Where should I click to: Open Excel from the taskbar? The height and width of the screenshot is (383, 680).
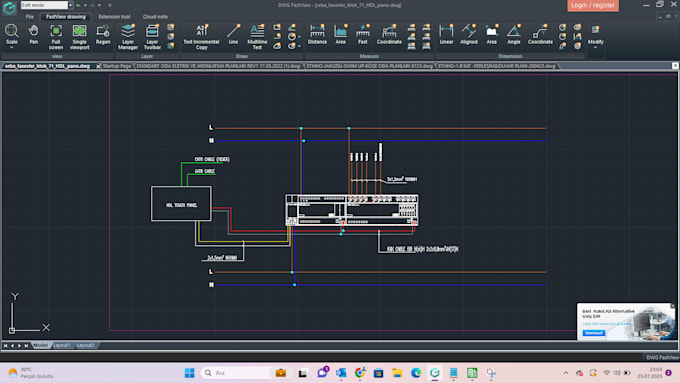(472, 373)
